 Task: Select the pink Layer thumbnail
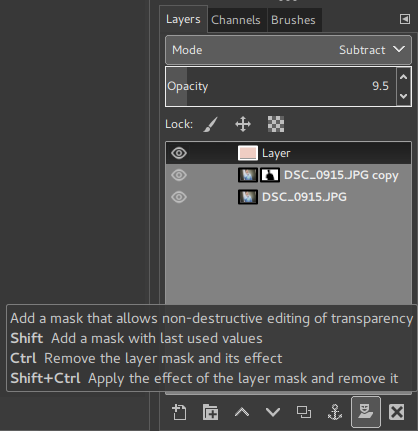point(248,153)
